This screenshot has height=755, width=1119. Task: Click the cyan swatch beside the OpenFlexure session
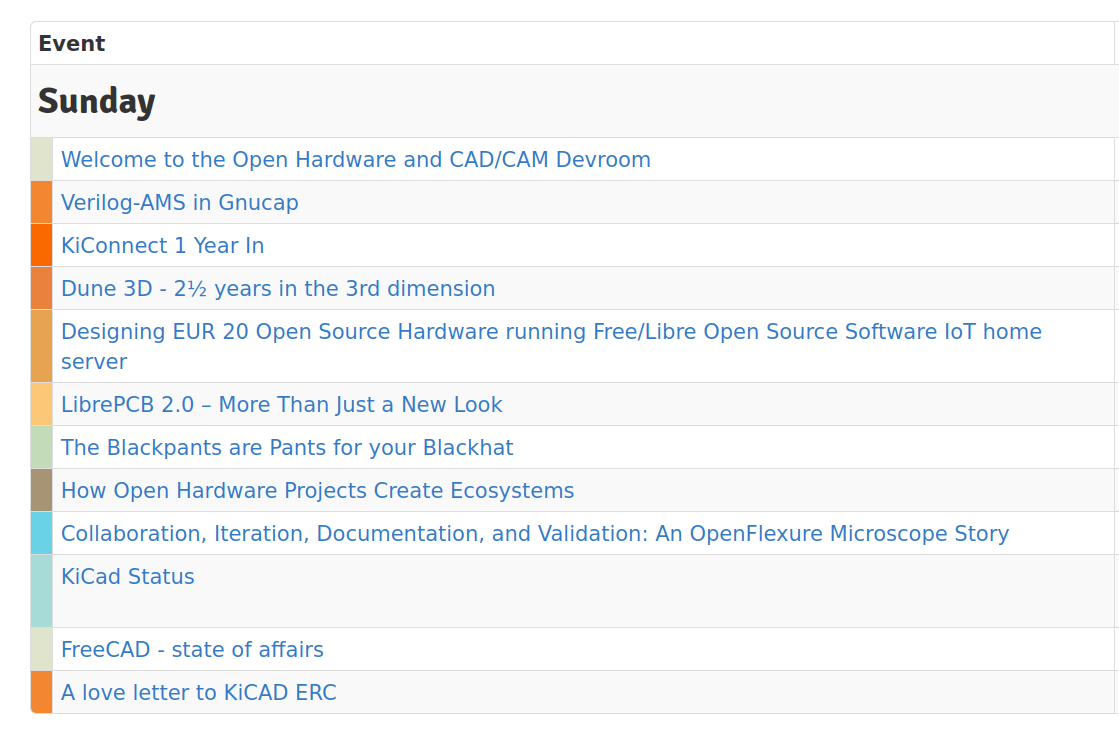tap(42, 533)
